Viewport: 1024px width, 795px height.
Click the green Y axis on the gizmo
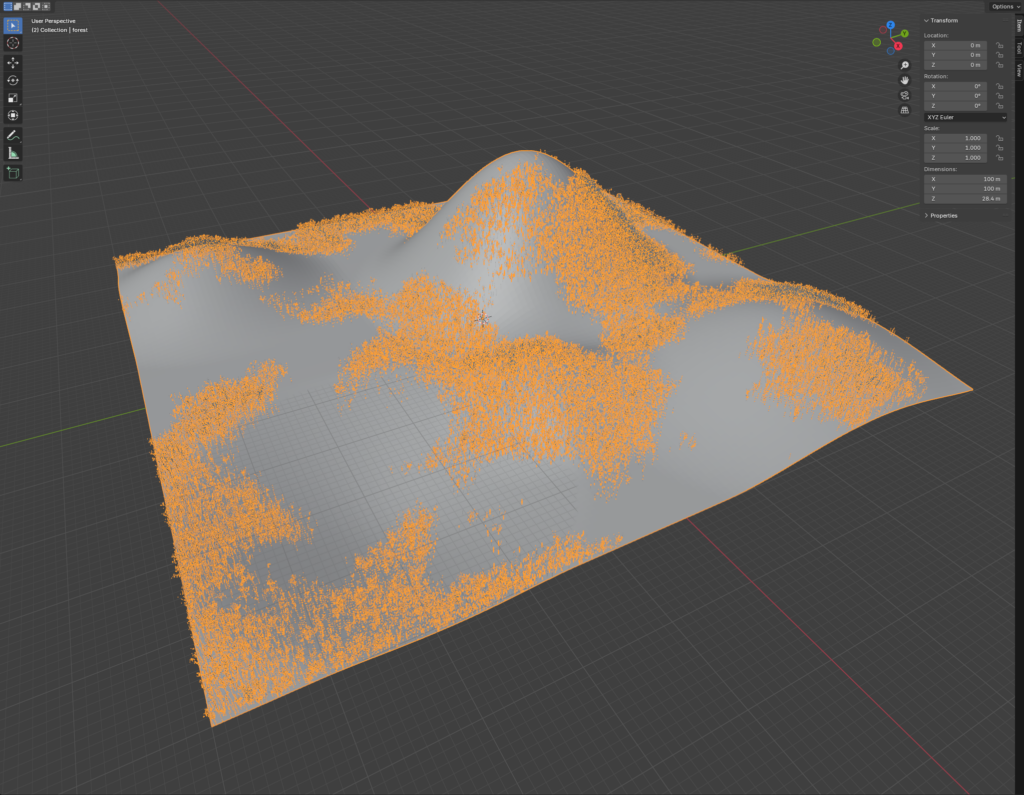coord(904,33)
